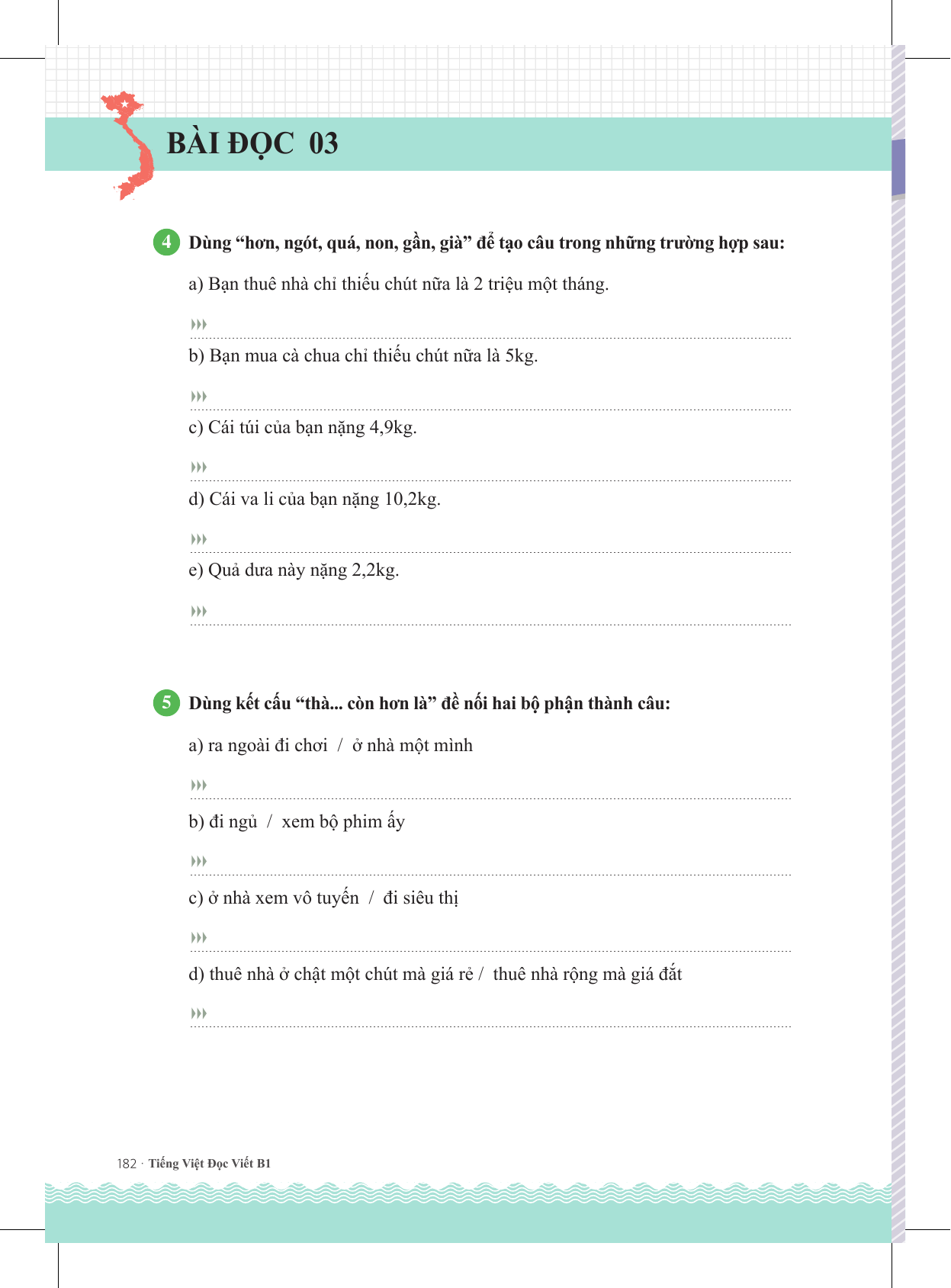The height and width of the screenshot is (1288, 951).
Task: Click the green number 4 exercise badge
Action: tap(166, 242)
